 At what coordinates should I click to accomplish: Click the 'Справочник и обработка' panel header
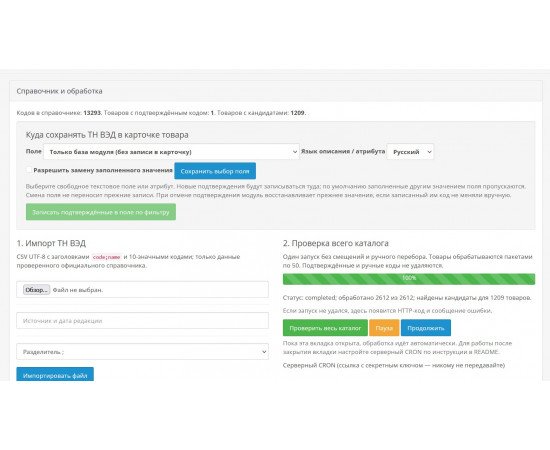276,91
